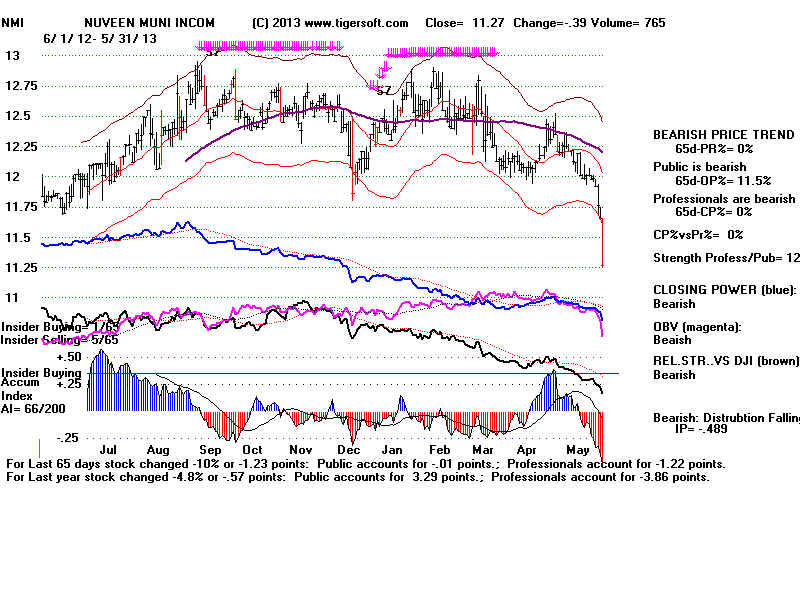Click Strength Profess/Pub reading
800x600 pixels.
pyautogui.click(x=725, y=257)
